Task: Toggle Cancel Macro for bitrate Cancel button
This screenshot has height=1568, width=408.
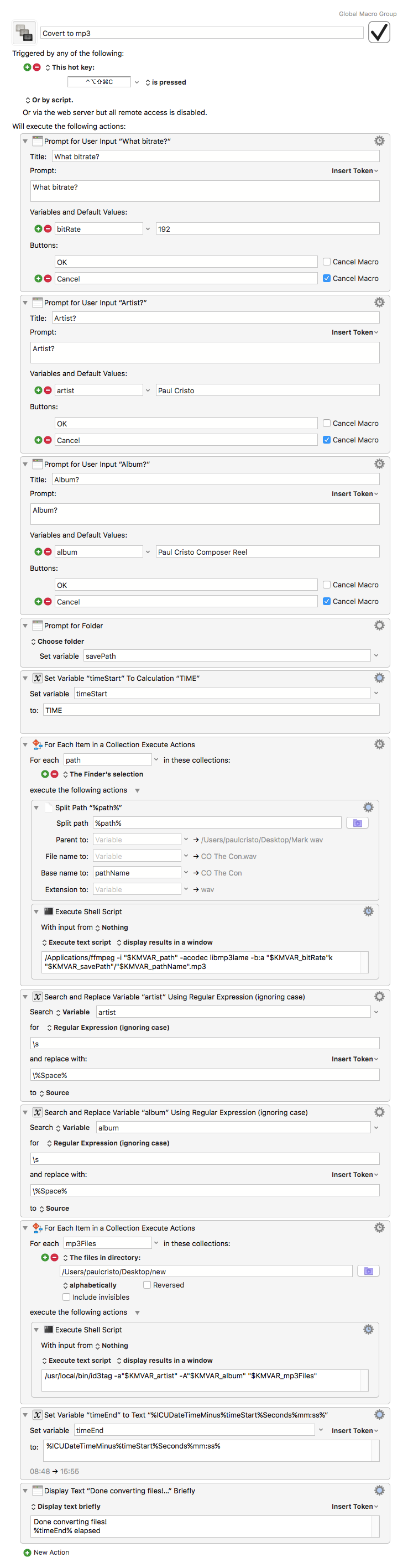Action: pos(327,278)
